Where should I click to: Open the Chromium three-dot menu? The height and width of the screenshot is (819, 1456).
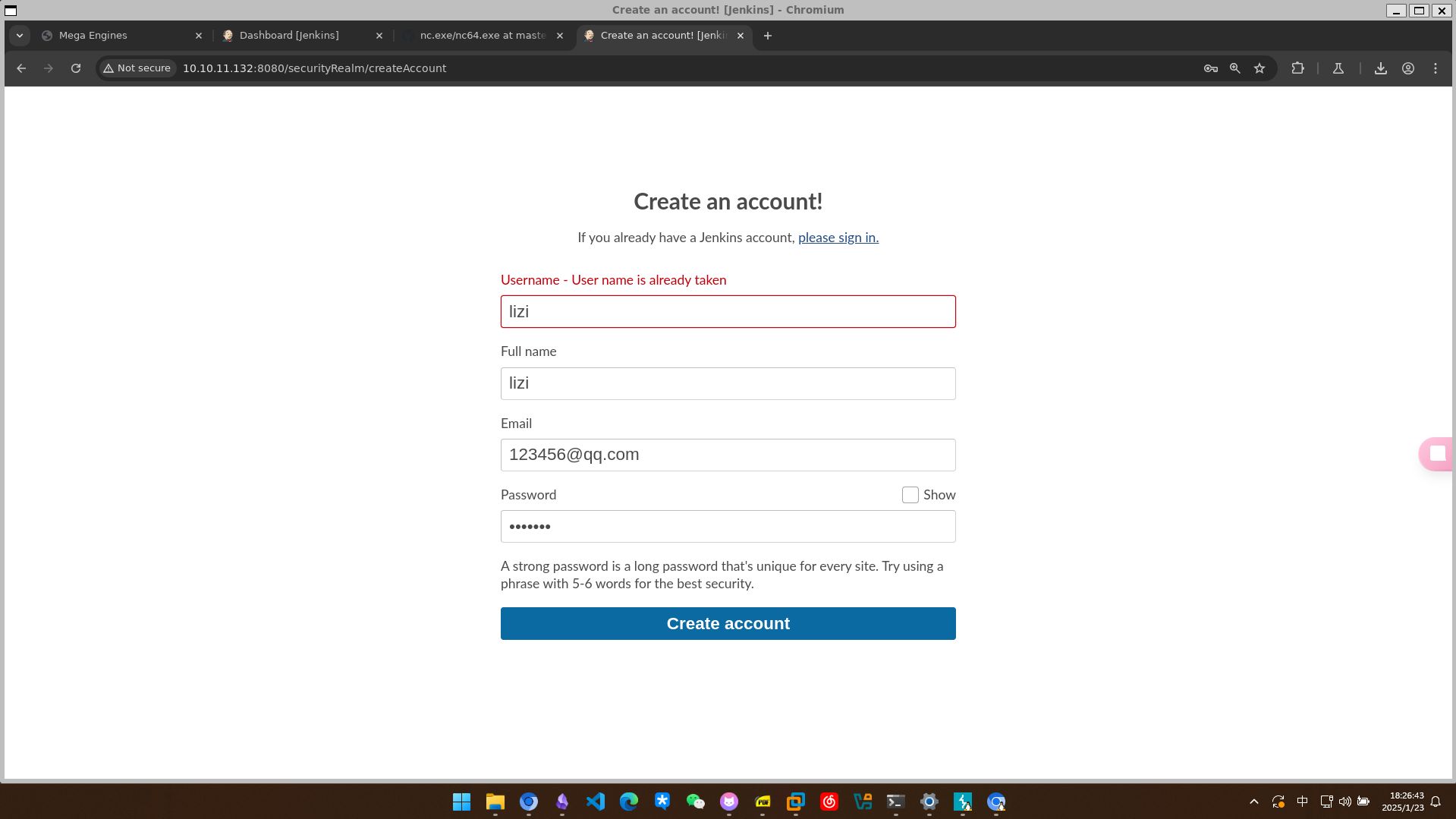tap(1436, 68)
